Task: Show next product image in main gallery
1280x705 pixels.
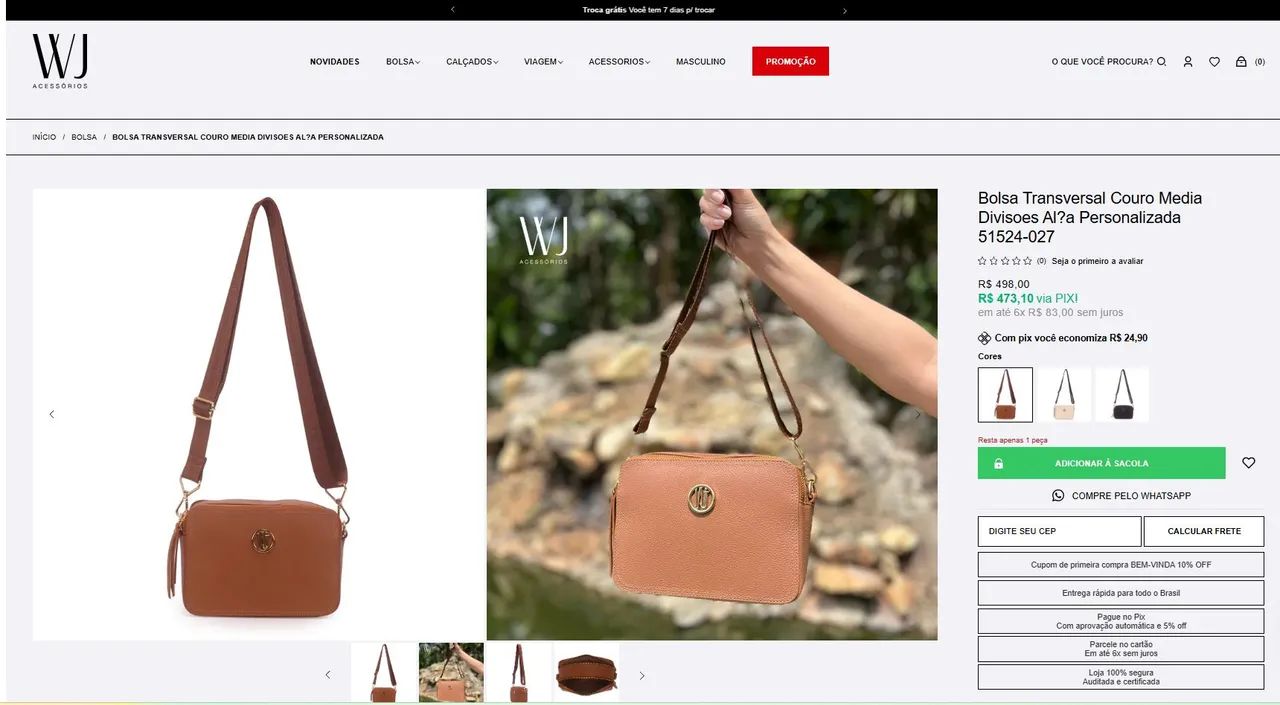Action: click(x=918, y=414)
